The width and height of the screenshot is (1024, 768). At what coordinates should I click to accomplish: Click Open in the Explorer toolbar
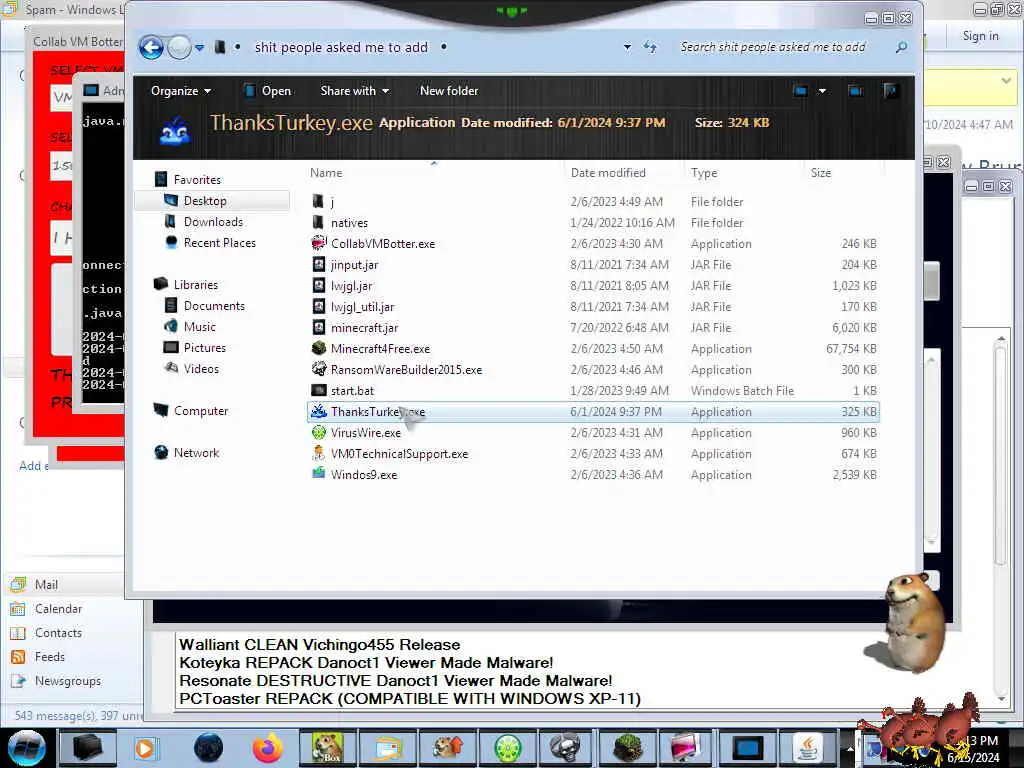(x=268, y=91)
